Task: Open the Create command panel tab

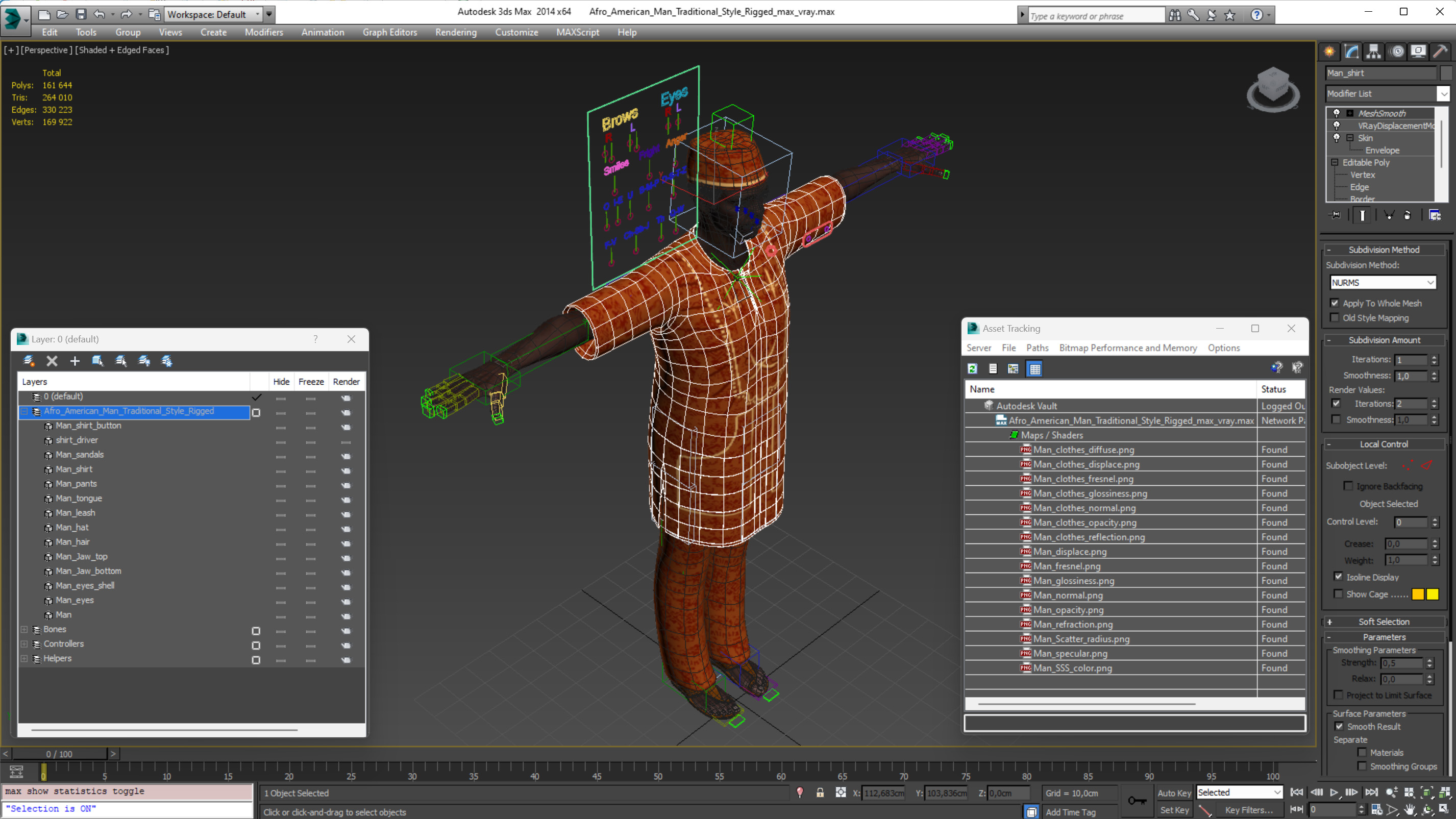Action: pyautogui.click(x=1329, y=52)
